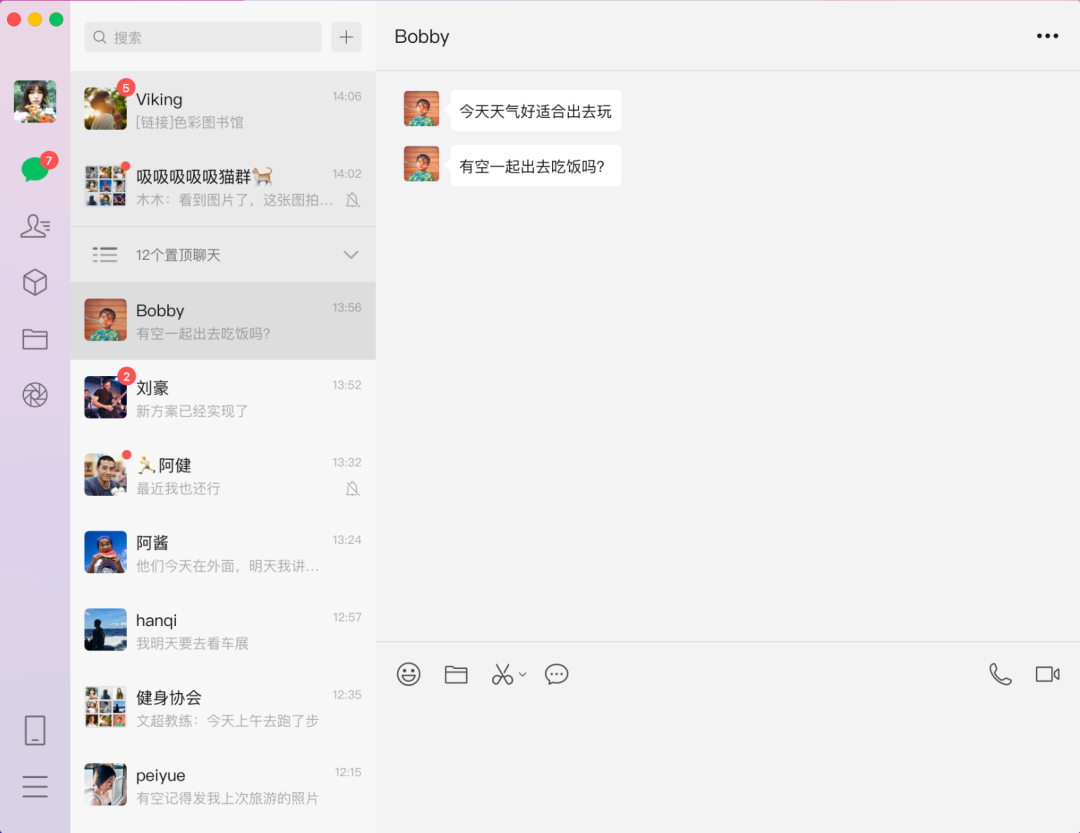Open the emoji picker
1080x833 pixels.
(408, 674)
